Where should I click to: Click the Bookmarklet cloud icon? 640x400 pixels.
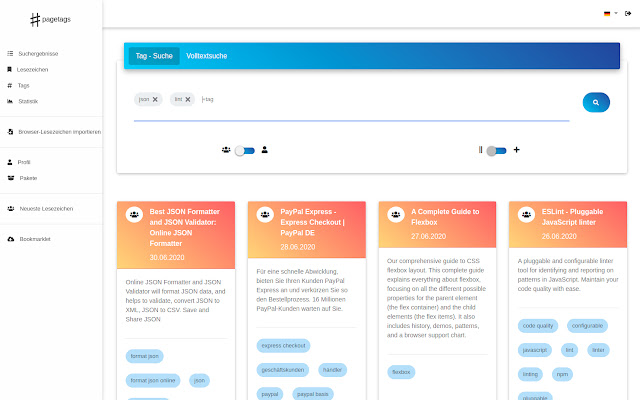[x=11, y=239]
